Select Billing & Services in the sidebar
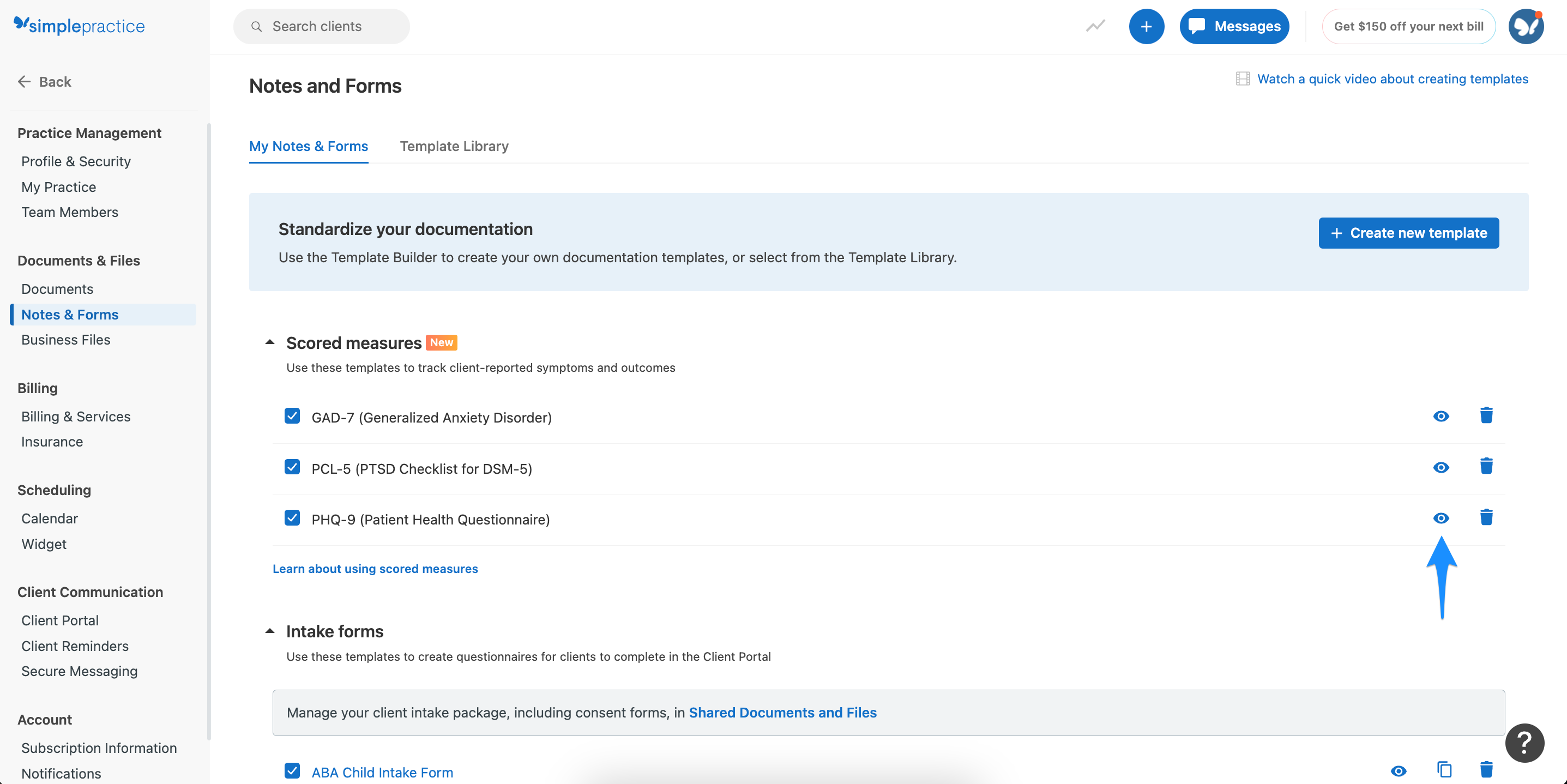Screen dimensions: 1567x784 (75, 416)
